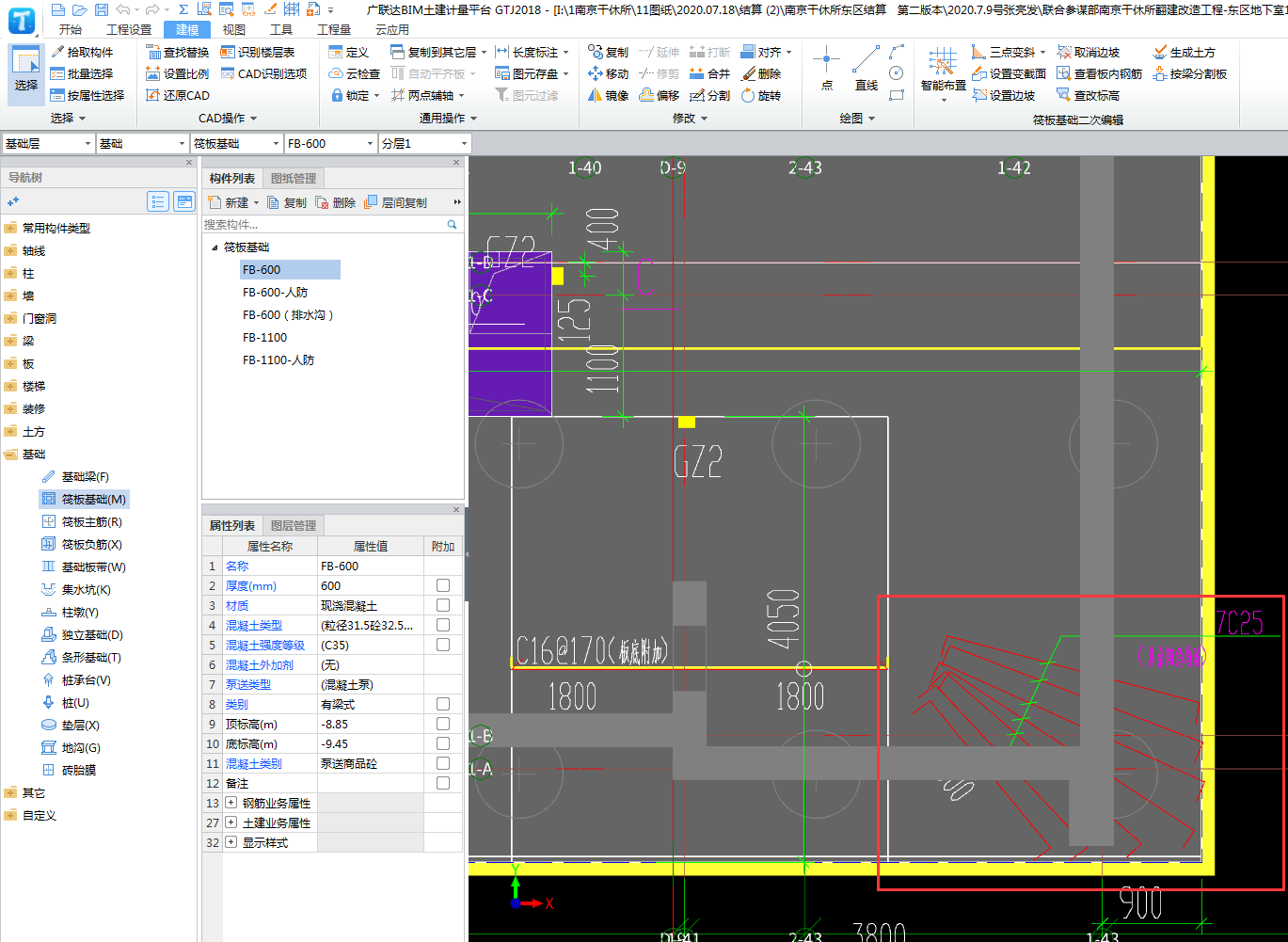Click 批量选择 batch select
This screenshot has height=942, width=1288.
83,73
